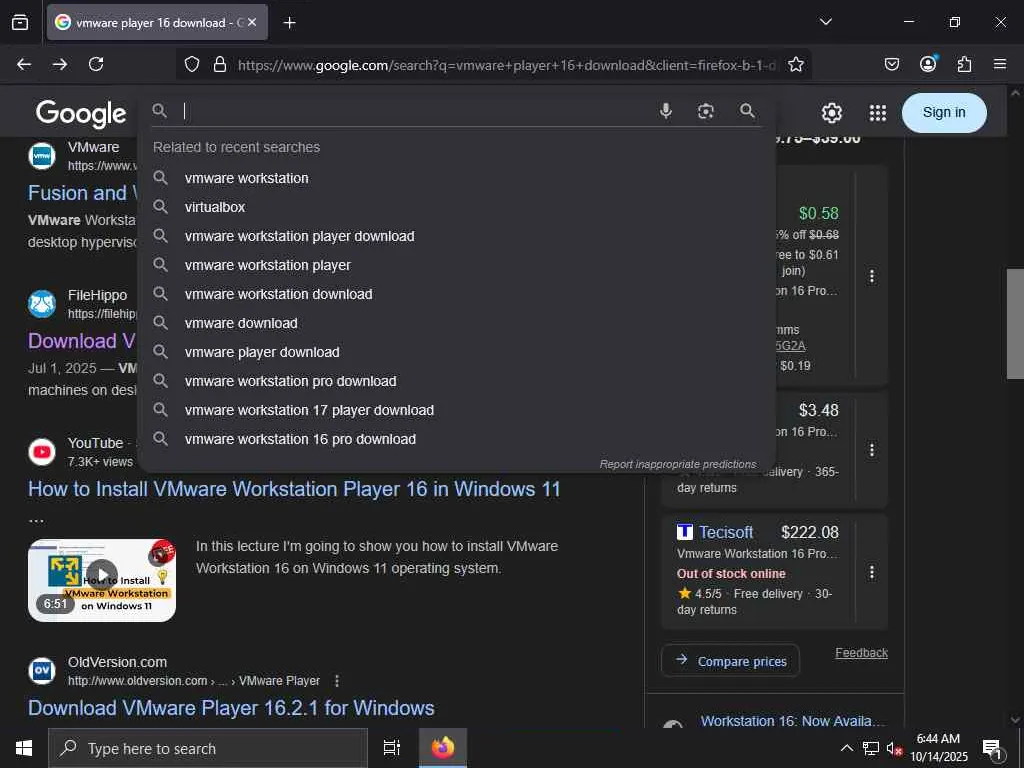Screen dimensions: 1024x768
Task: Bookmark this page with the star icon
Action: click(795, 65)
